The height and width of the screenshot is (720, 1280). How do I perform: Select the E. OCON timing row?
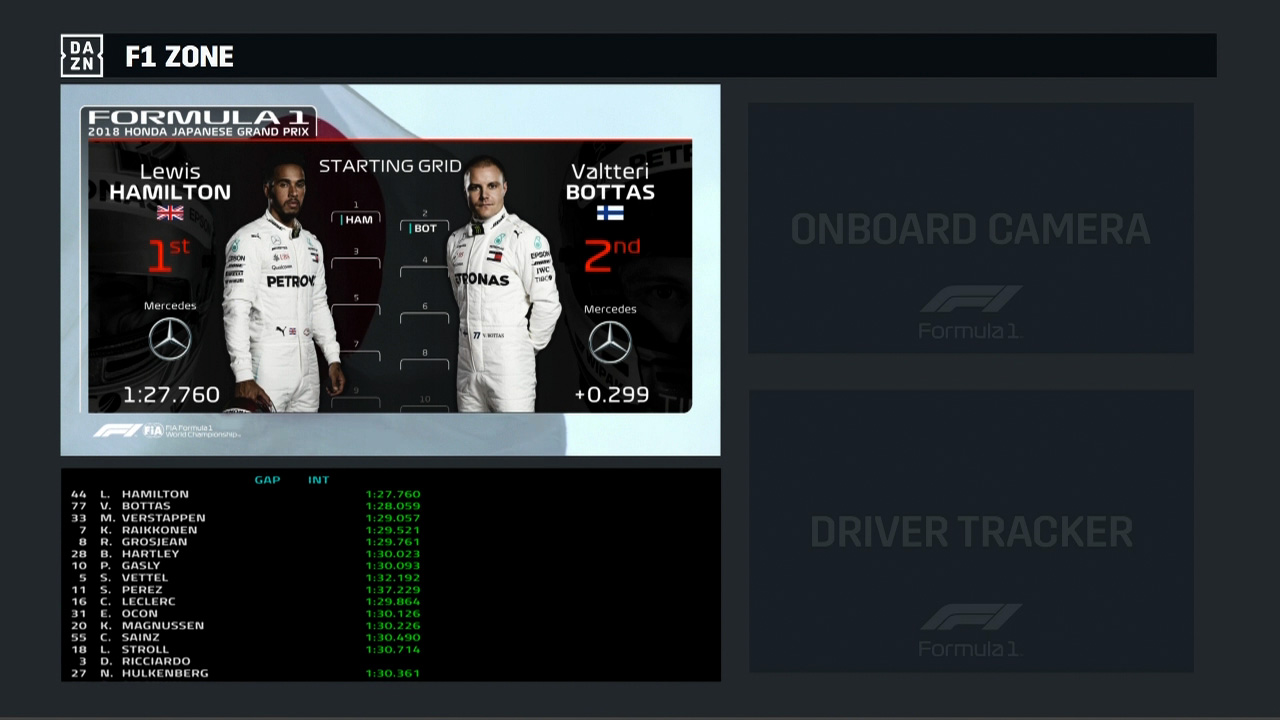click(x=246, y=614)
